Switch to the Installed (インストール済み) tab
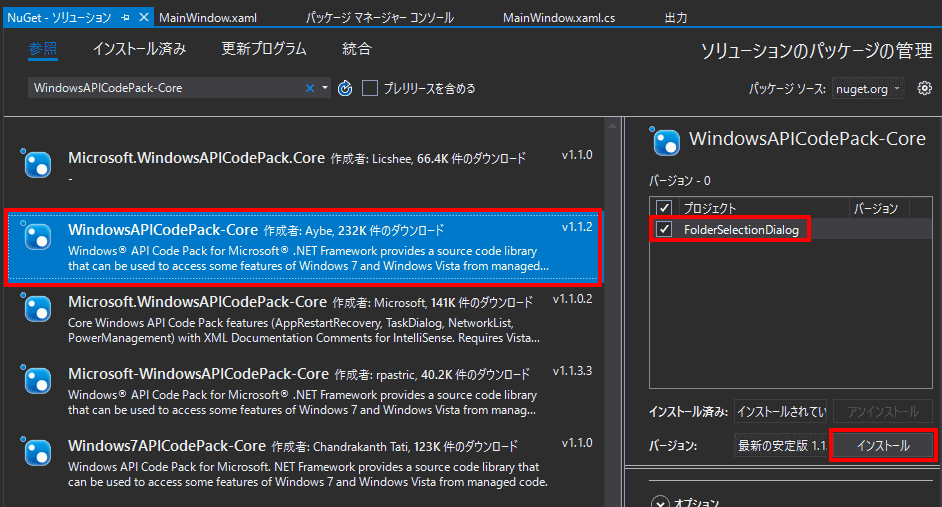 coord(139,49)
